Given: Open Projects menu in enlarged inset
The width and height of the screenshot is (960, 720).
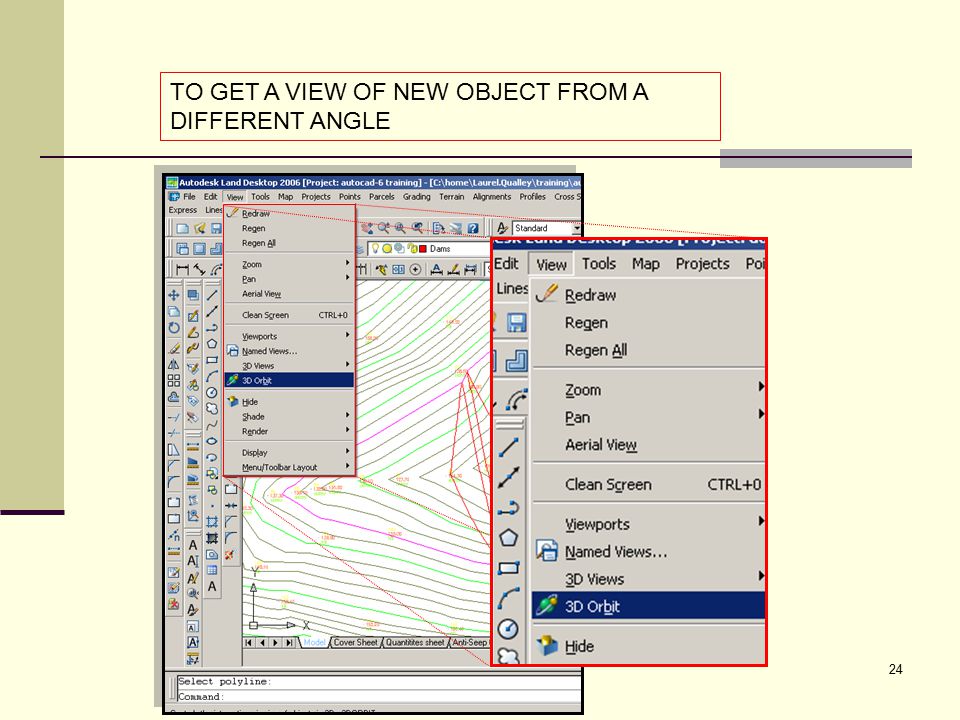Looking at the screenshot, I should tap(702, 264).
